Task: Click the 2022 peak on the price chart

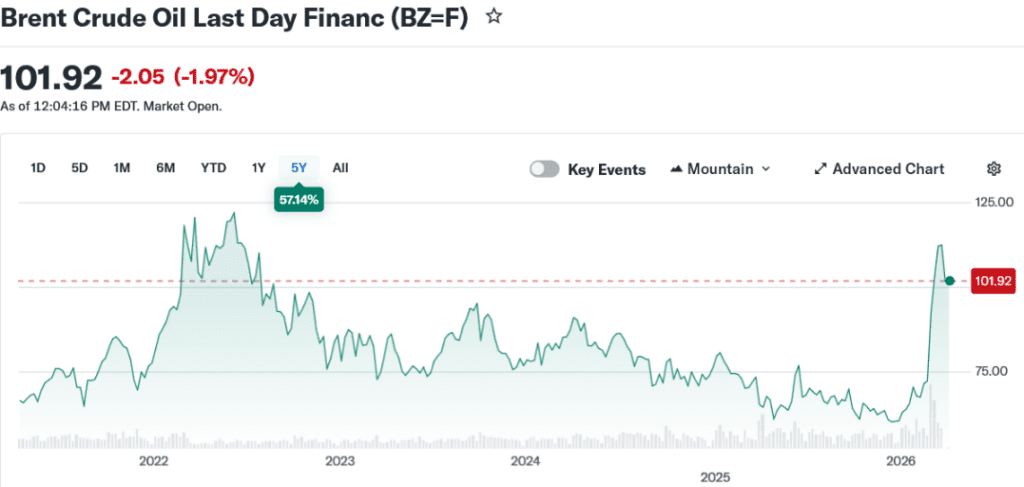Action: tap(233, 213)
